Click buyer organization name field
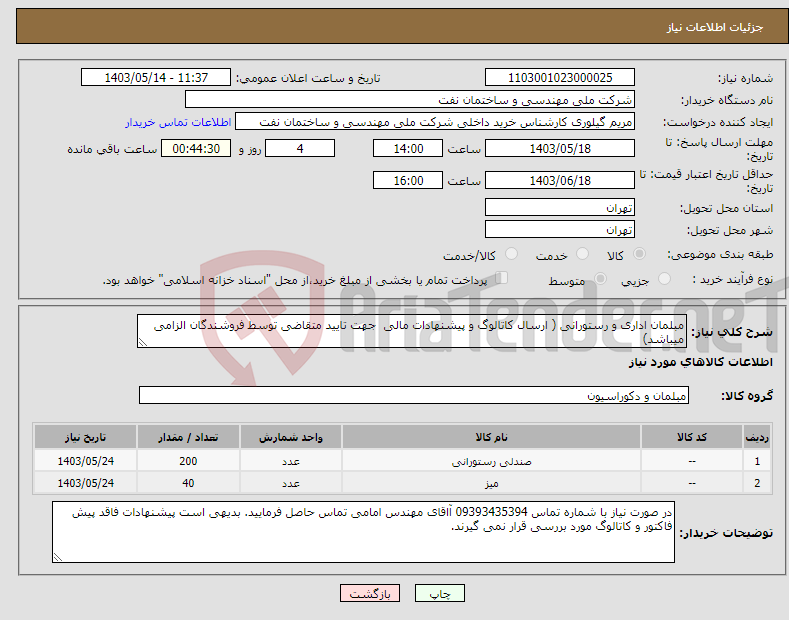The width and height of the screenshot is (789, 620). click(x=410, y=100)
